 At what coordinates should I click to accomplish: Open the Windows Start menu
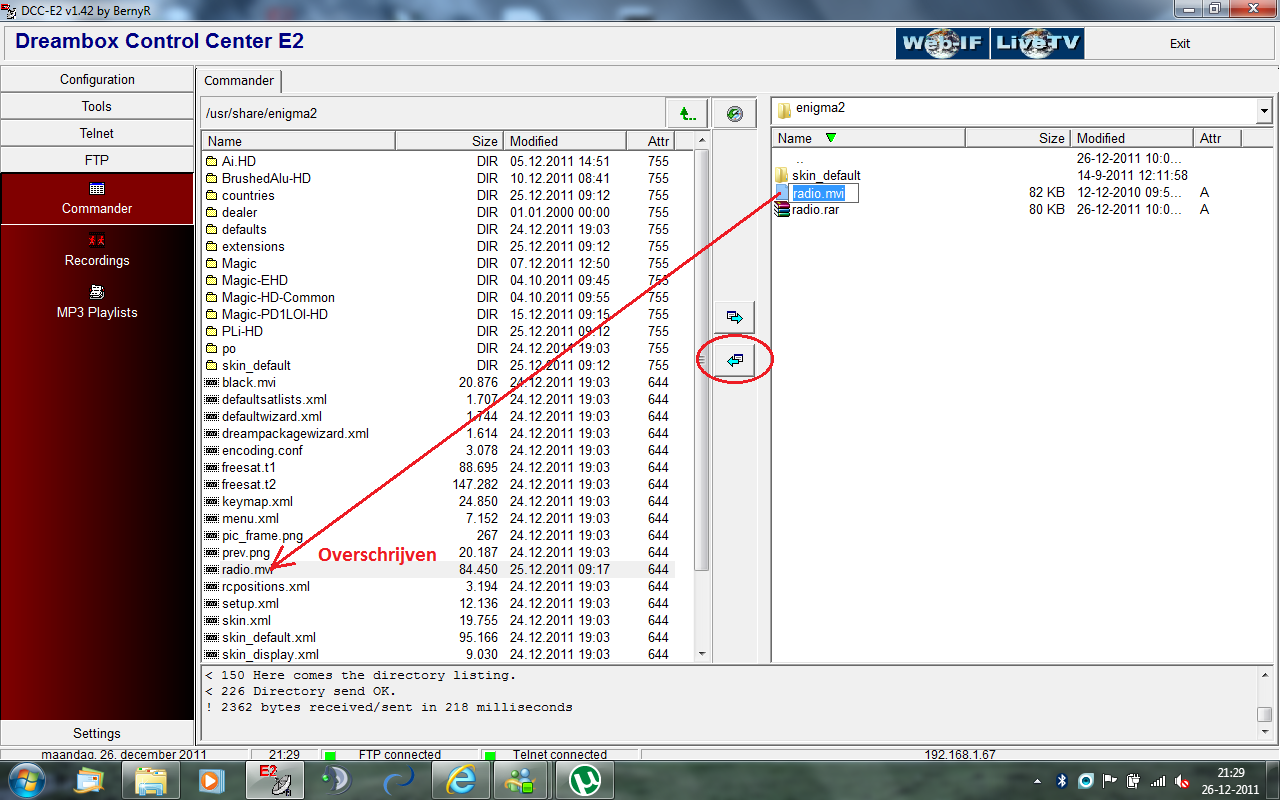26,780
